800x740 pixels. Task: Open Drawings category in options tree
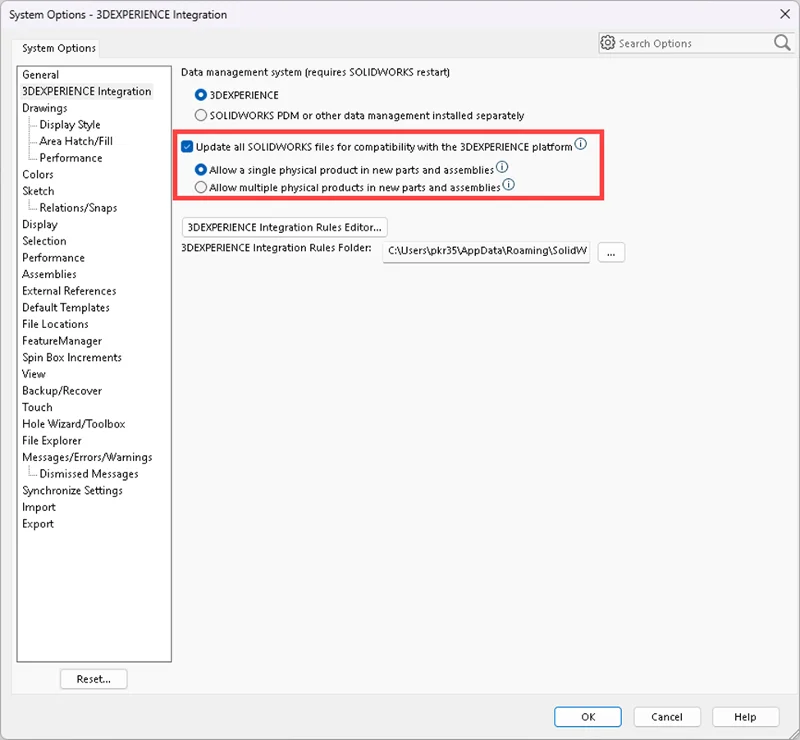click(45, 108)
